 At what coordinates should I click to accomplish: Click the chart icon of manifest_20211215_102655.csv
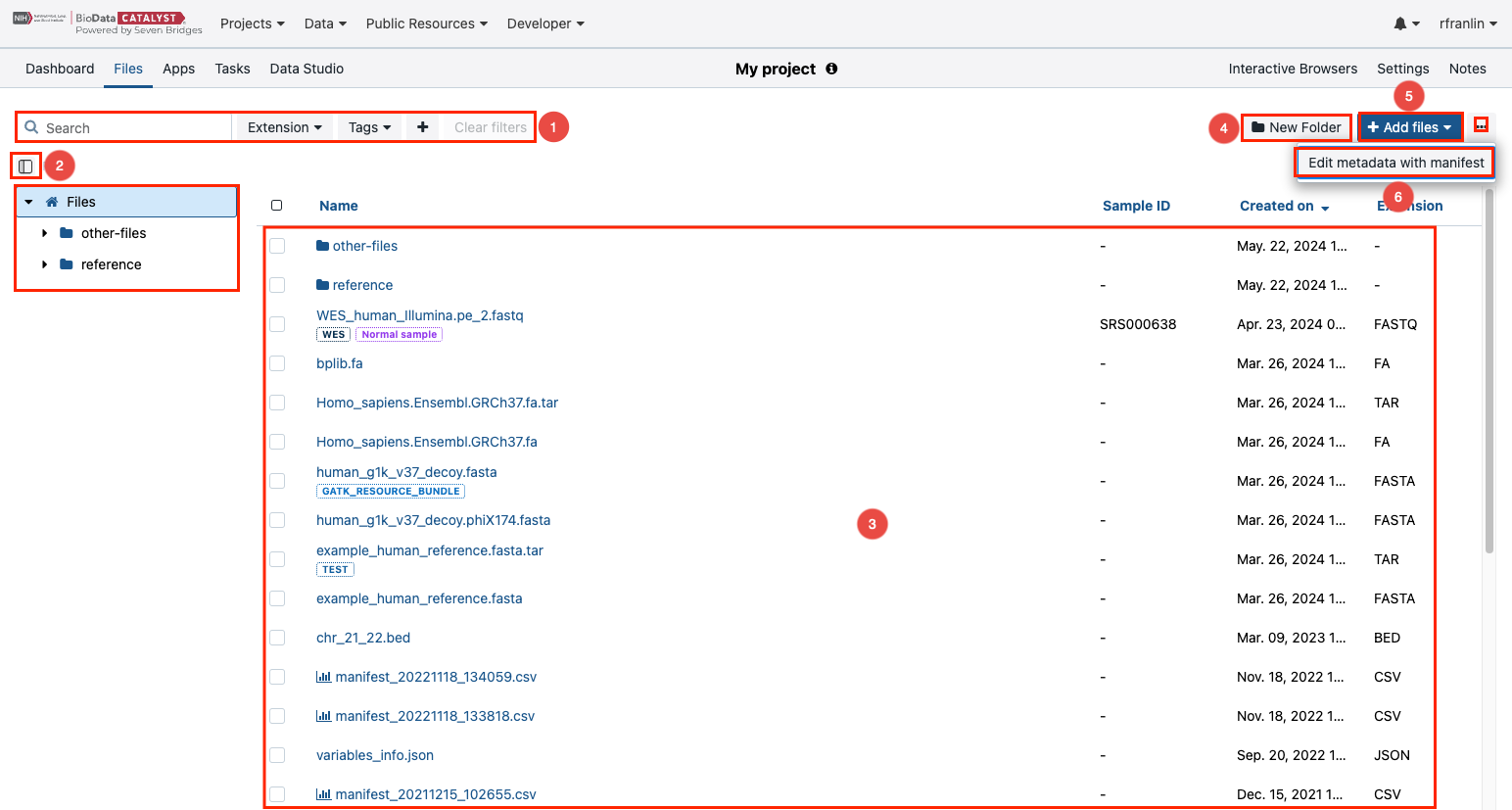pyautogui.click(x=323, y=794)
